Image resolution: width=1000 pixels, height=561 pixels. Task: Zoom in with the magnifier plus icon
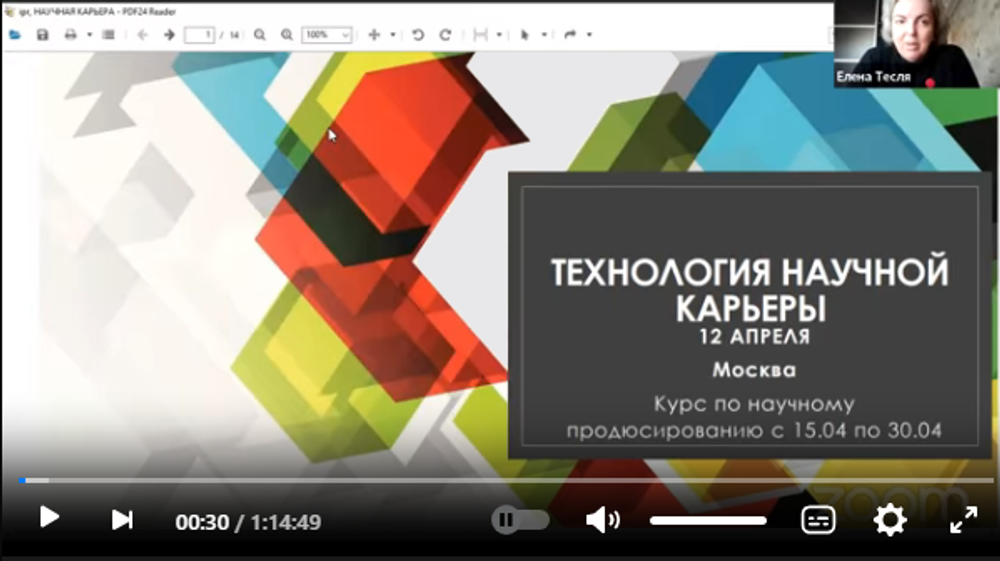287,34
